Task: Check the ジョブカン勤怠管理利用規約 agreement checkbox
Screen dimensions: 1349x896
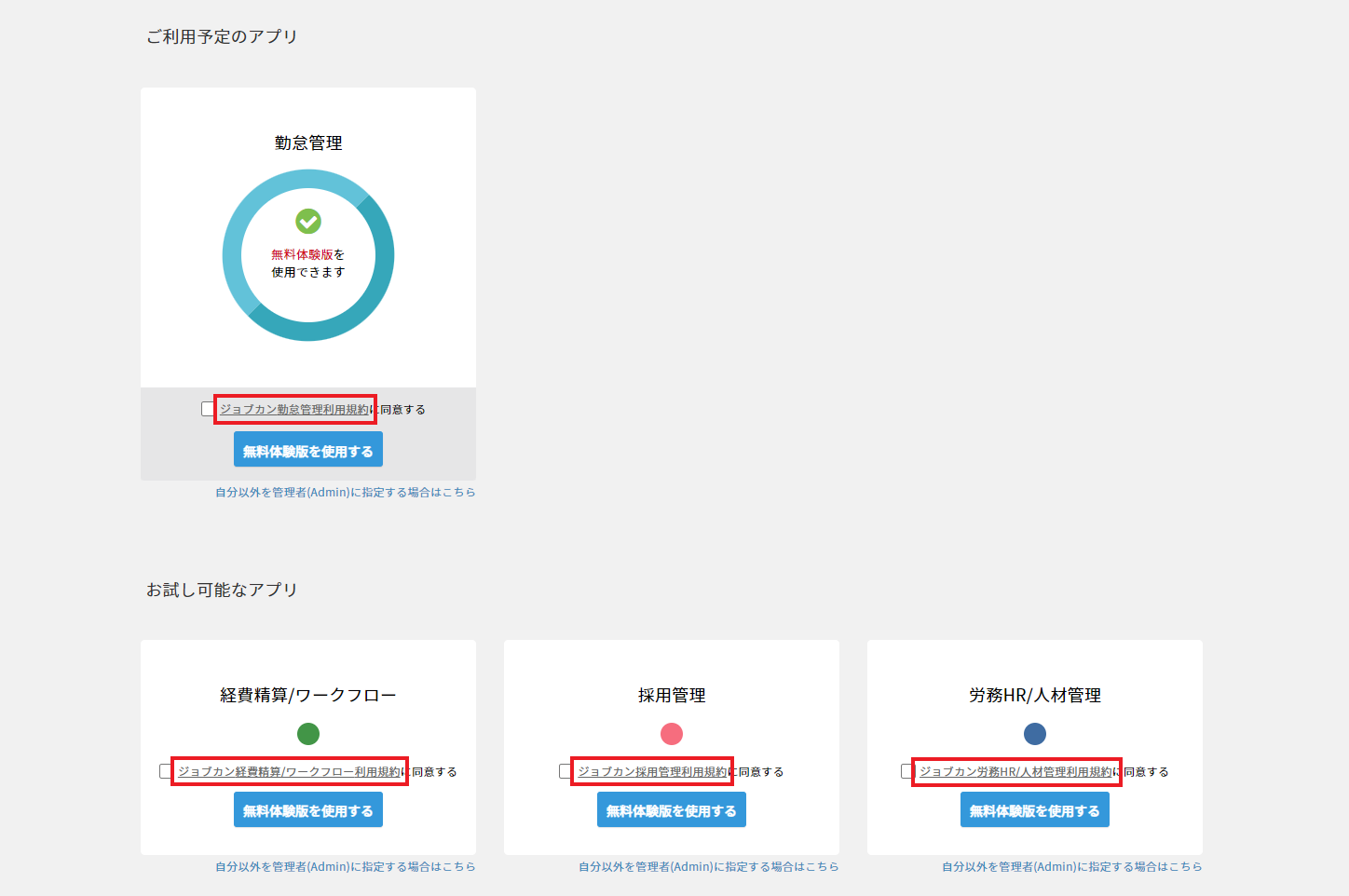Action: (x=208, y=409)
